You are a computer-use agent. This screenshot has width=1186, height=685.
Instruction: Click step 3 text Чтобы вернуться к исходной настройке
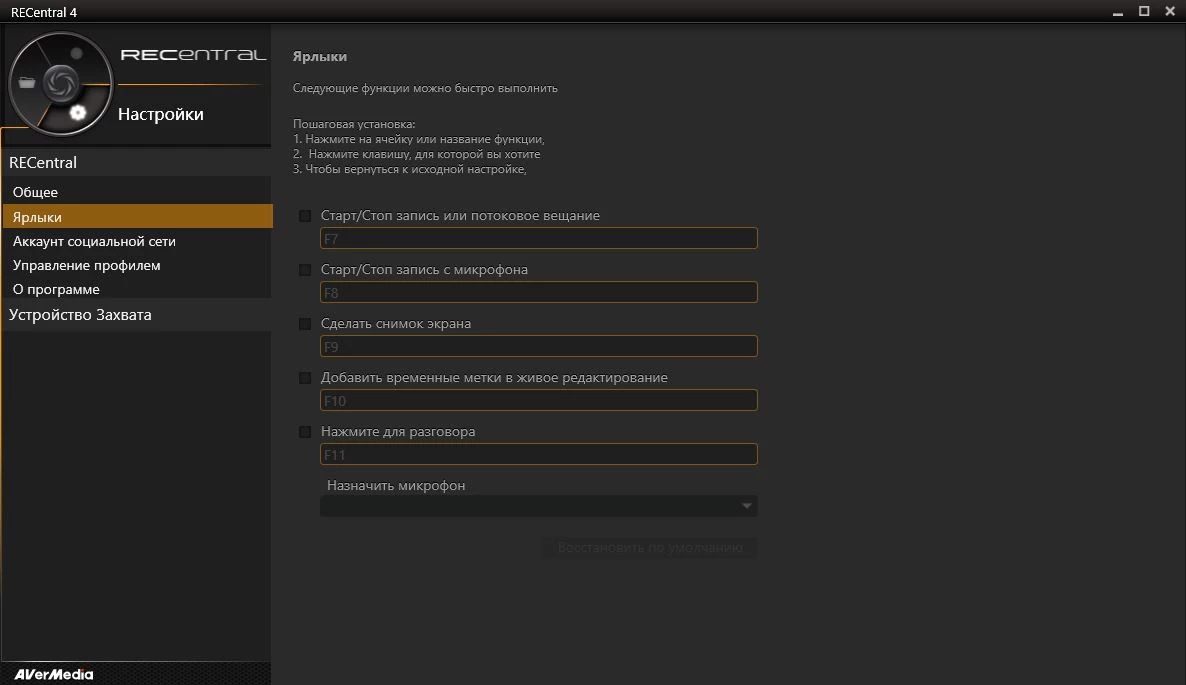tap(409, 169)
